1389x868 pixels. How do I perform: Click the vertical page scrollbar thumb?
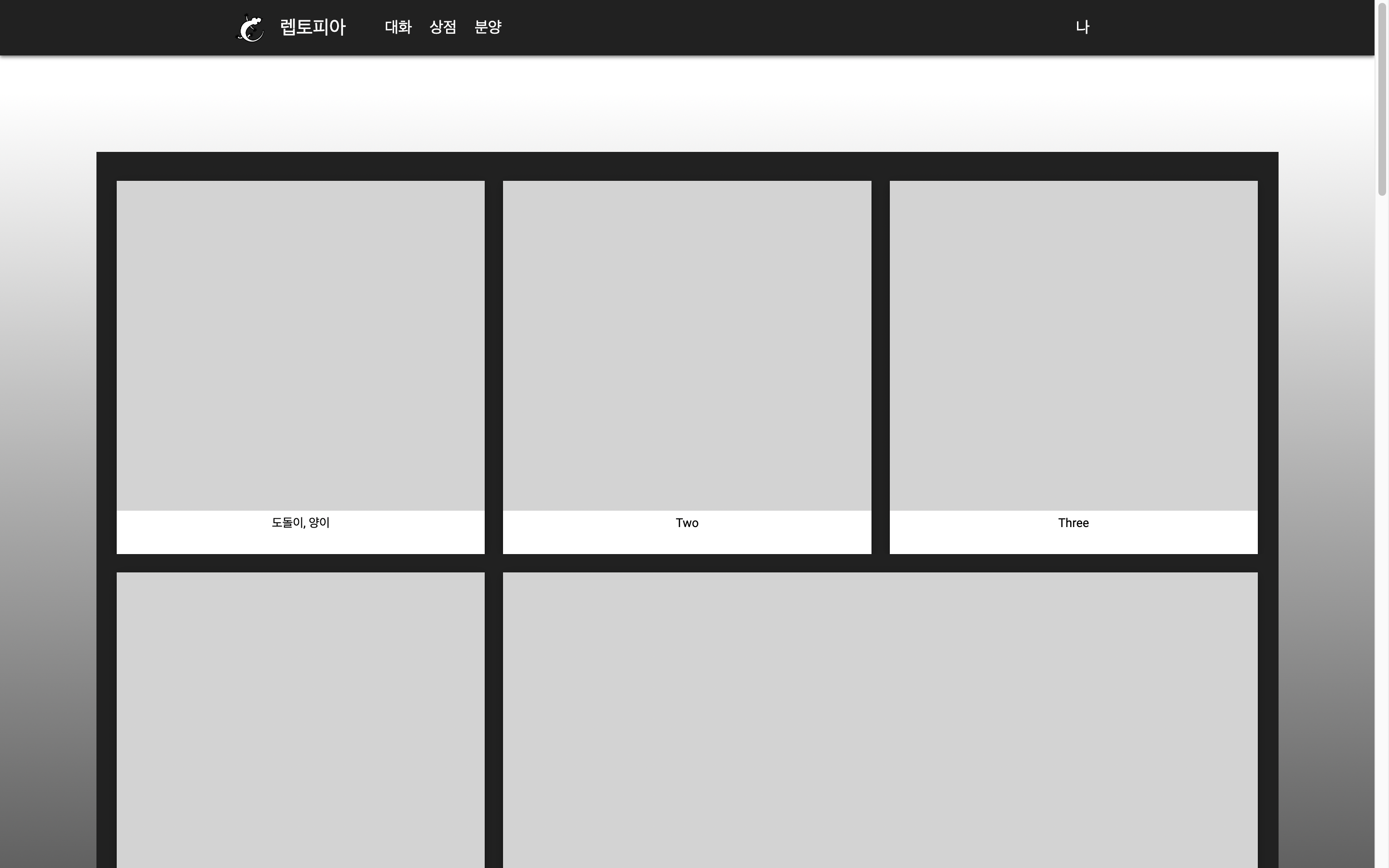click(x=1382, y=99)
